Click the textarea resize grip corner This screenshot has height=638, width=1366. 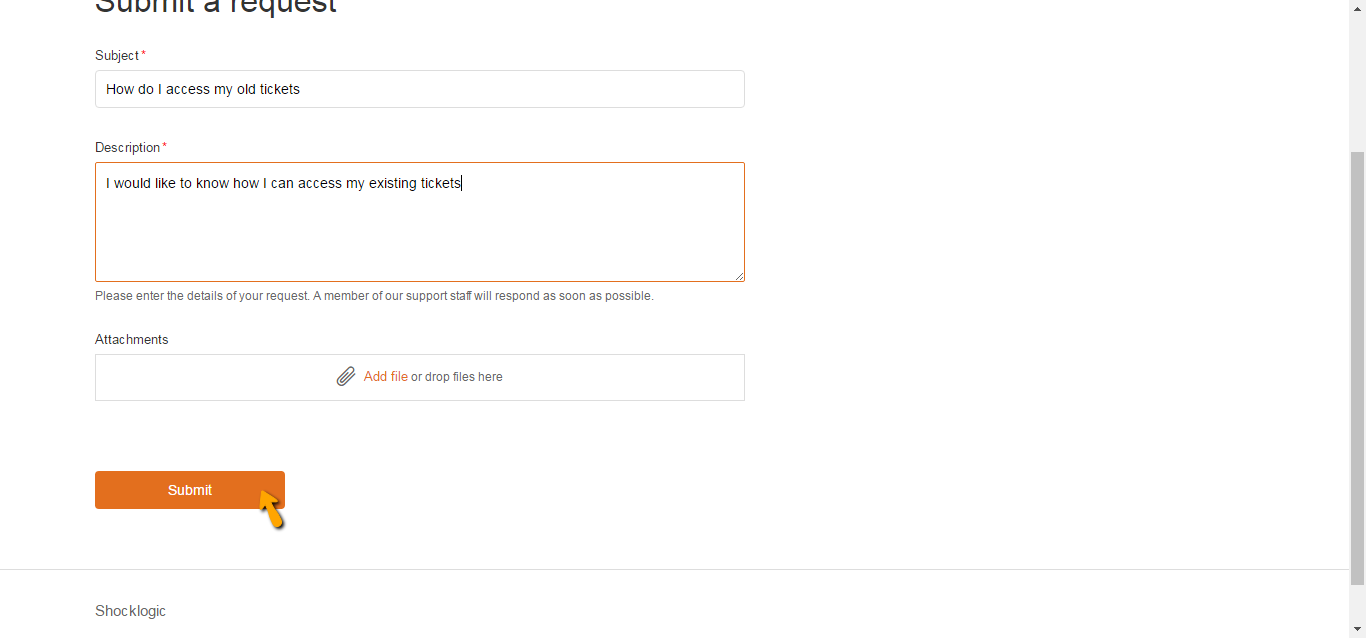click(x=739, y=276)
